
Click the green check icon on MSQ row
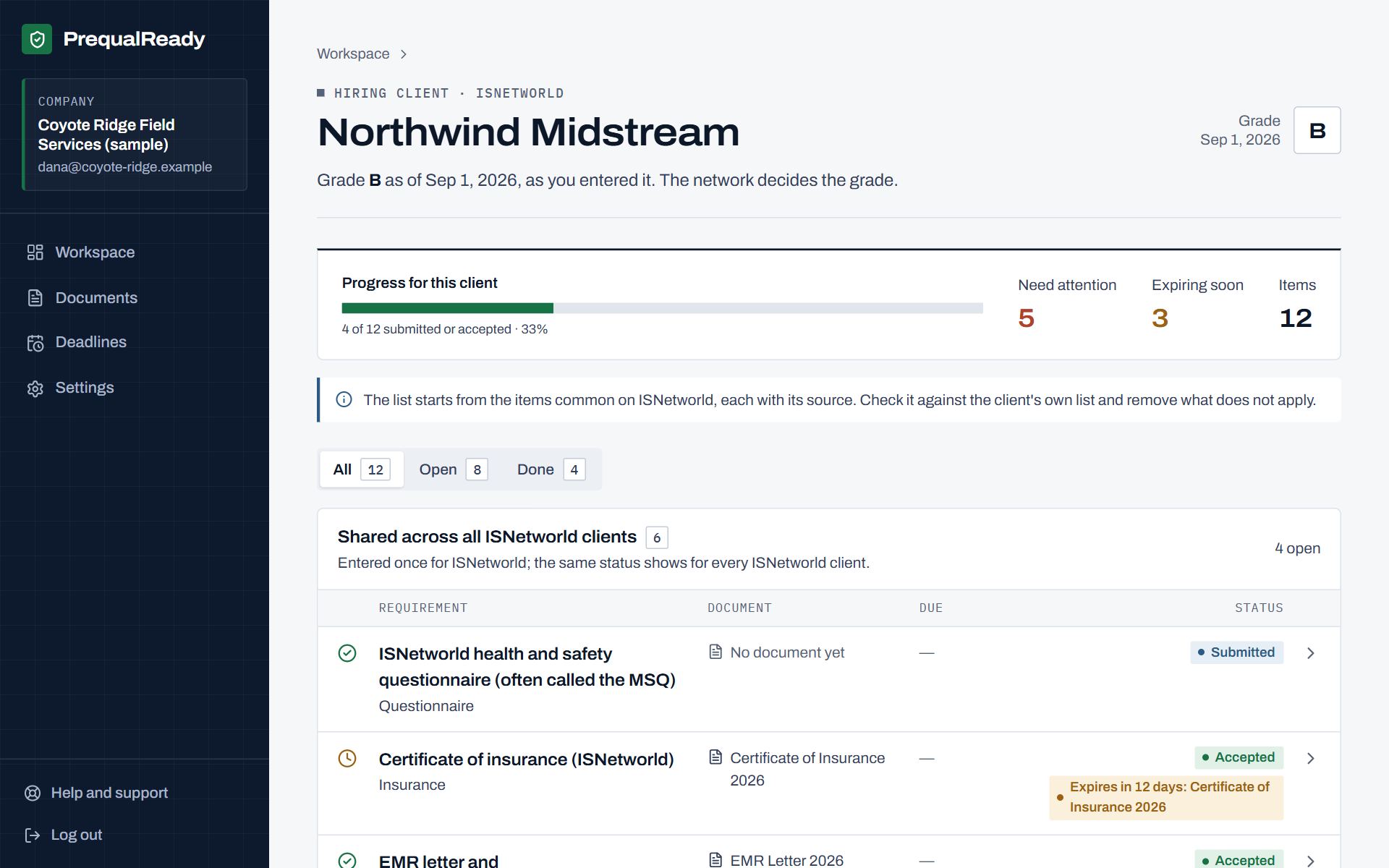[x=347, y=653]
